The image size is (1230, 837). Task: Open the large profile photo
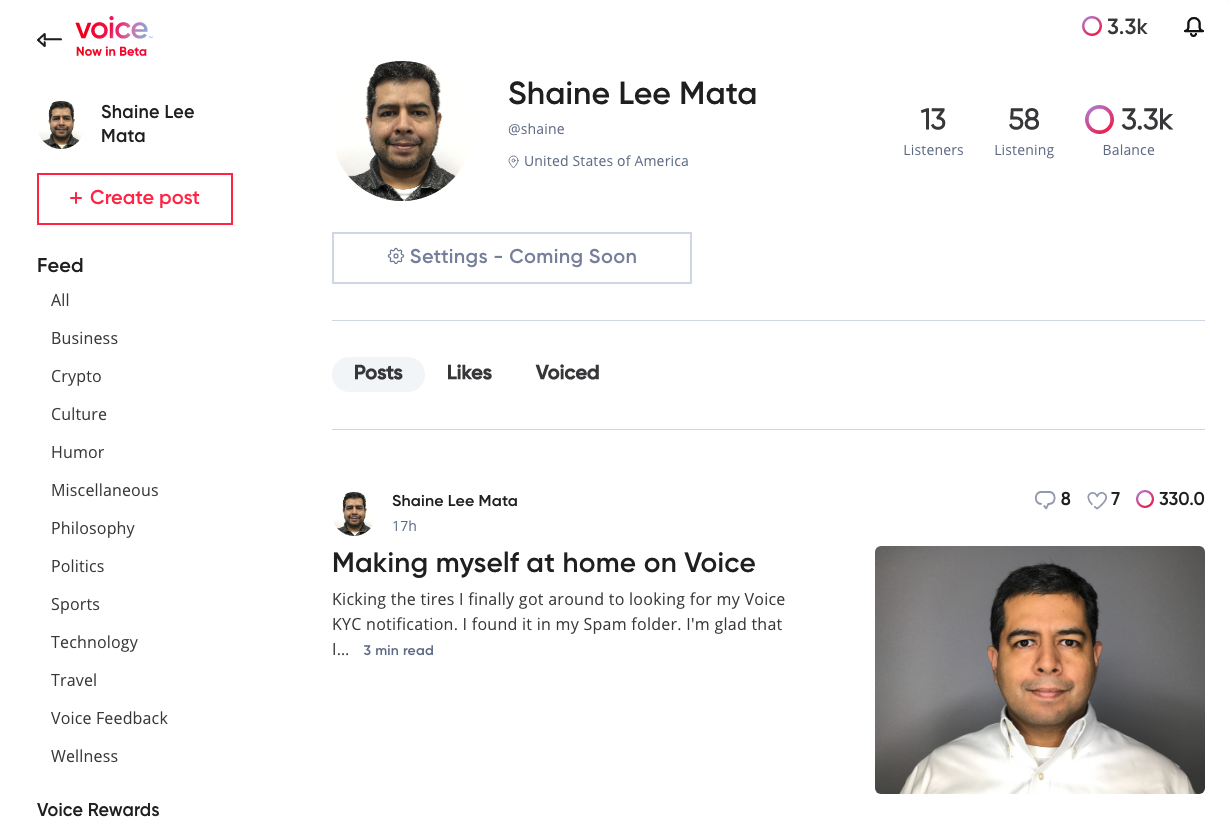click(x=402, y=130)
